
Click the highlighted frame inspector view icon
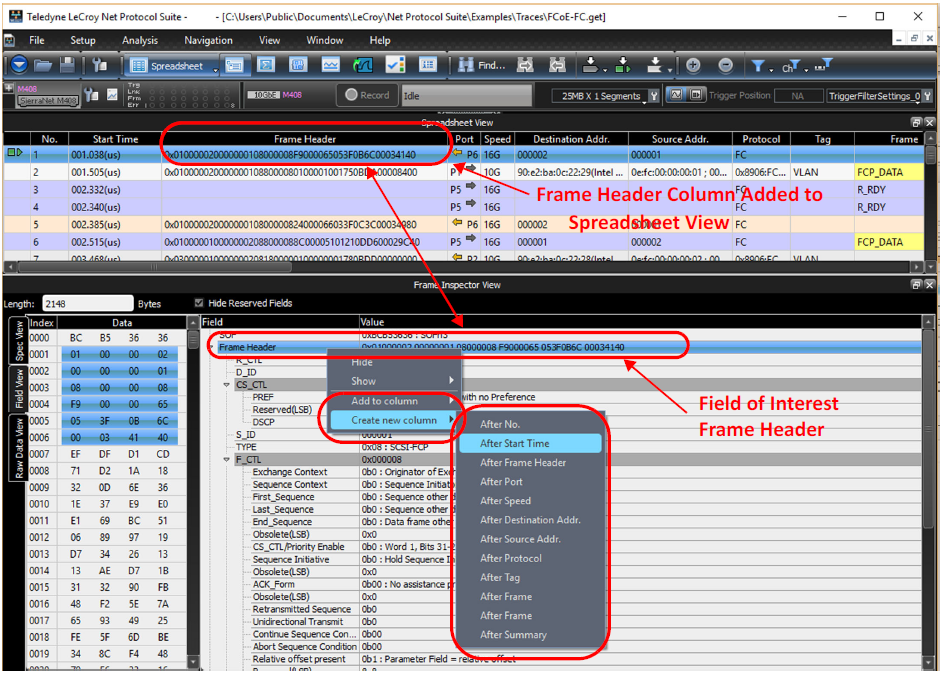[x=234, y=65]
